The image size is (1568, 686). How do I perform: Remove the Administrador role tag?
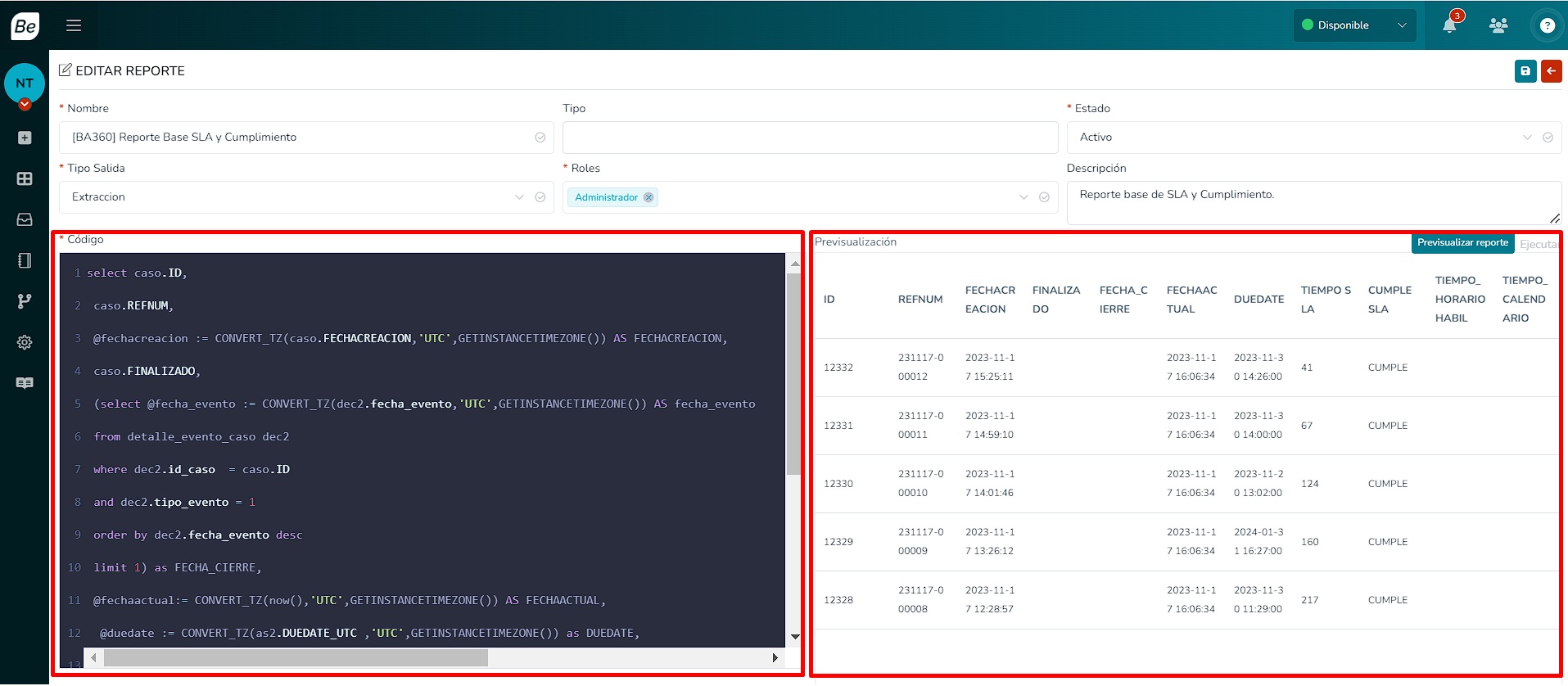click(x=648, y=197)
